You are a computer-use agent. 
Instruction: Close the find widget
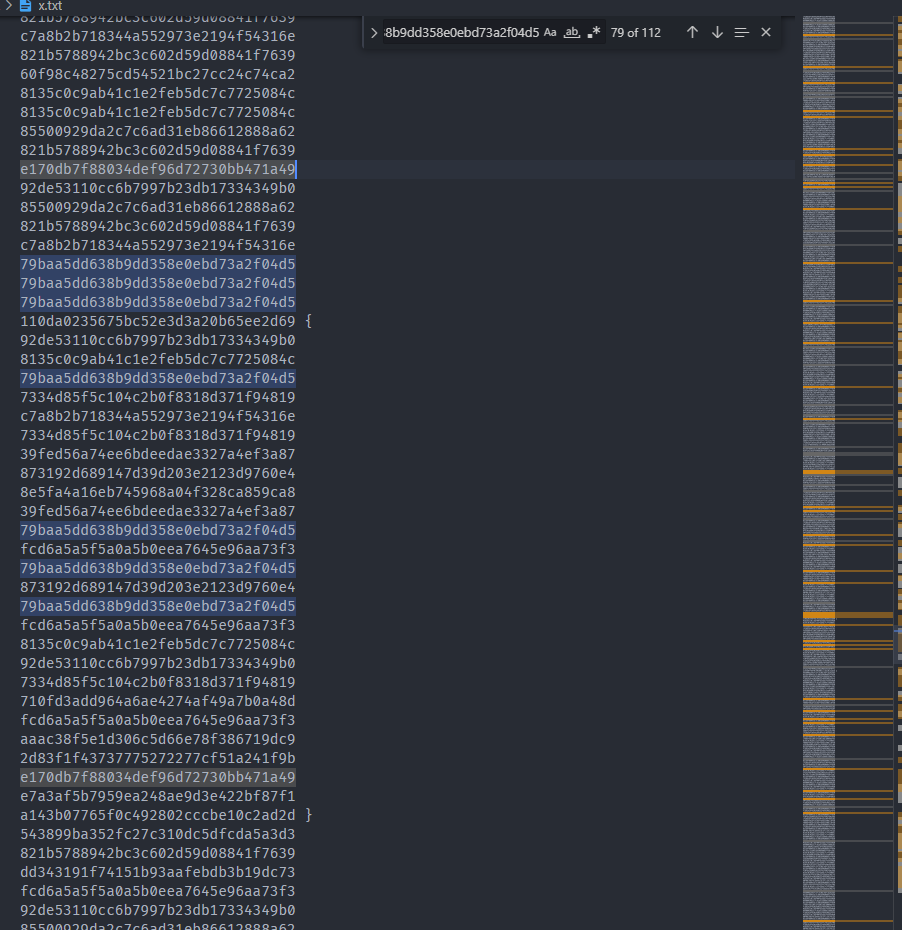click(x=765, y=32)
